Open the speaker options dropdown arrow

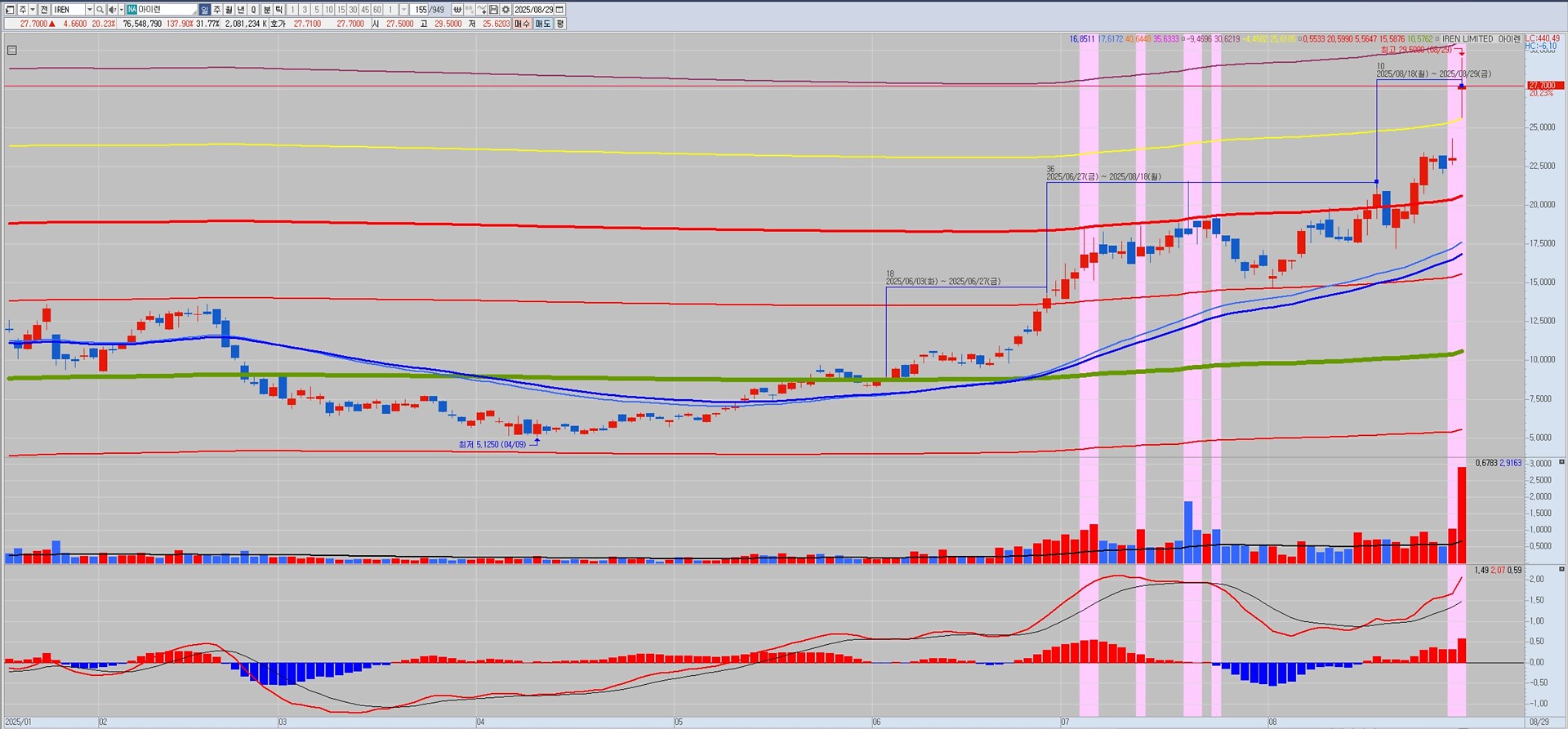pos(121,10)
